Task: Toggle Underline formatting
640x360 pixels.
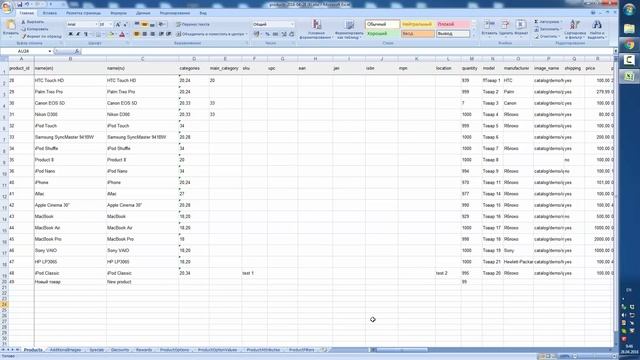Action: [x=86, y=34]
